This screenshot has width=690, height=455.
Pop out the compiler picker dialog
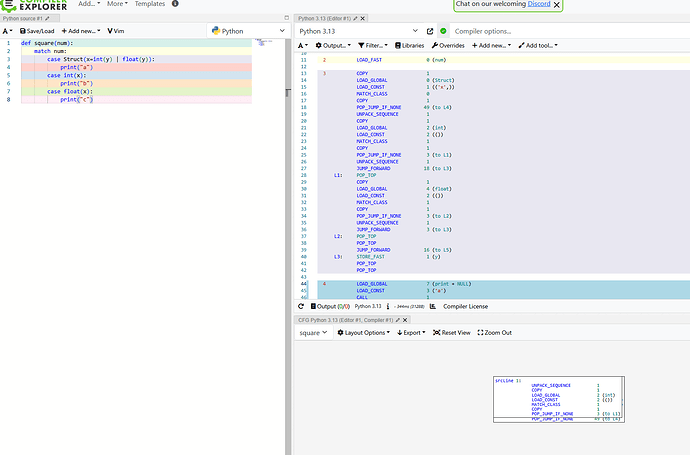pyautogui.click(x=430, y=31)
